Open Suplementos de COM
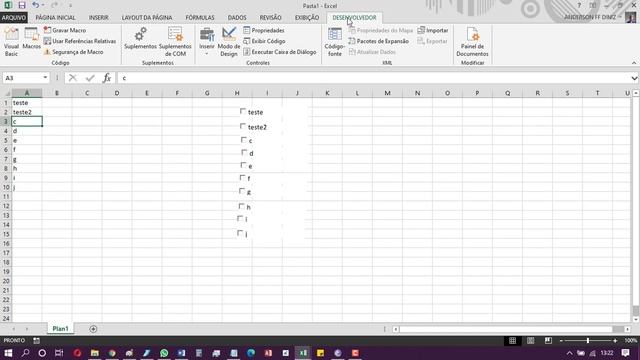Image resolution: width=640 pixels, height=360 pixels. pyautogui.click(x=176, y=42)
